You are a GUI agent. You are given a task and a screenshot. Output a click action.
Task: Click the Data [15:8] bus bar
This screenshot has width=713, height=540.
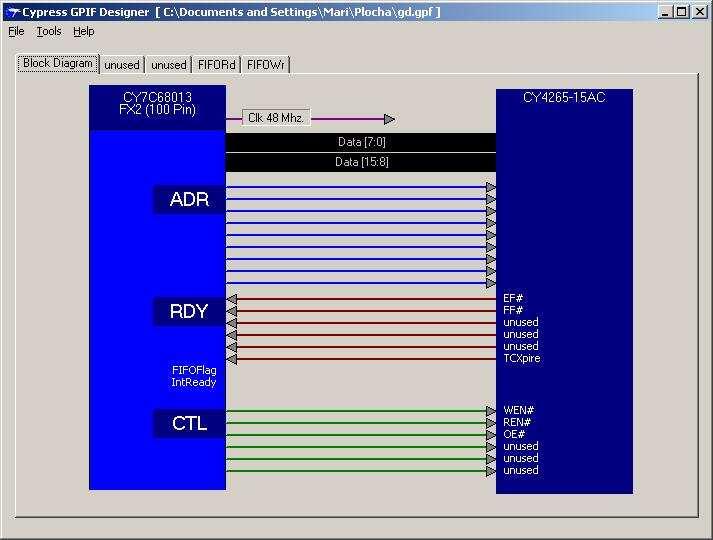(x=361, y=162)
